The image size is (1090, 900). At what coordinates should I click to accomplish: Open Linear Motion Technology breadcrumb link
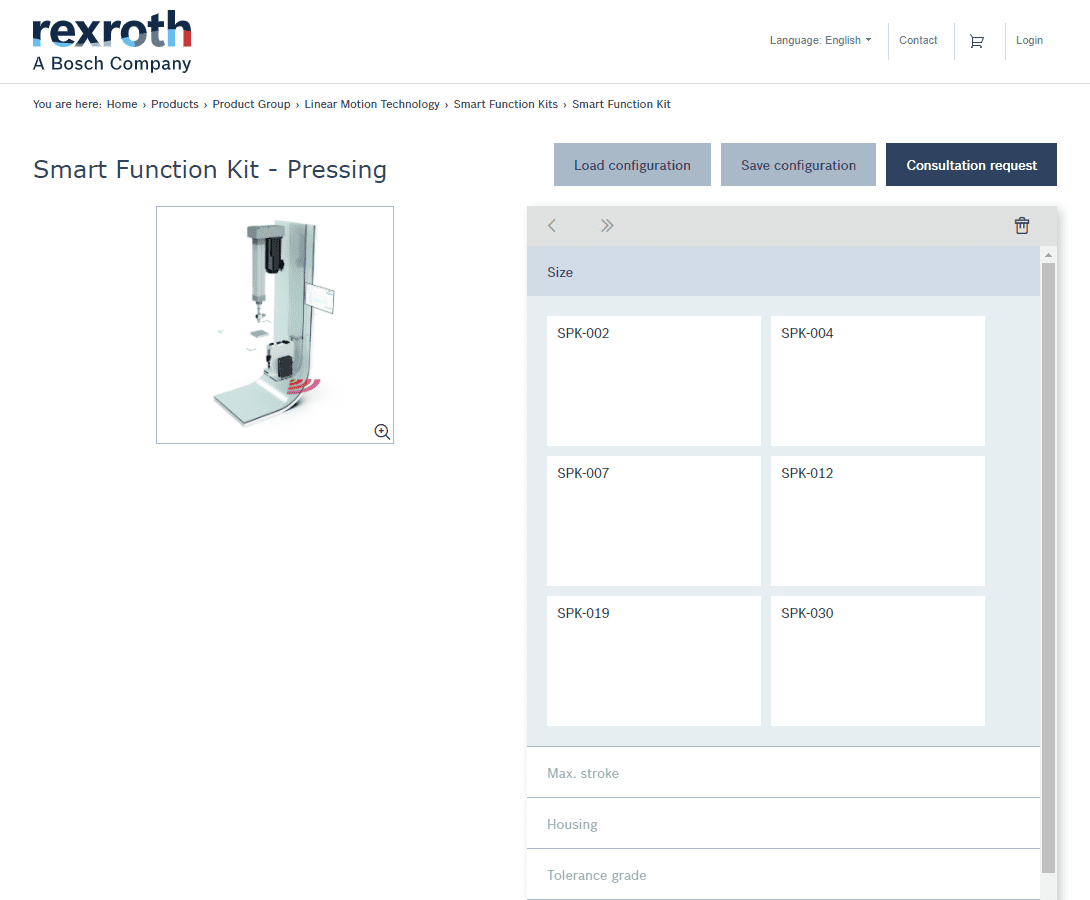pos(372,104)
